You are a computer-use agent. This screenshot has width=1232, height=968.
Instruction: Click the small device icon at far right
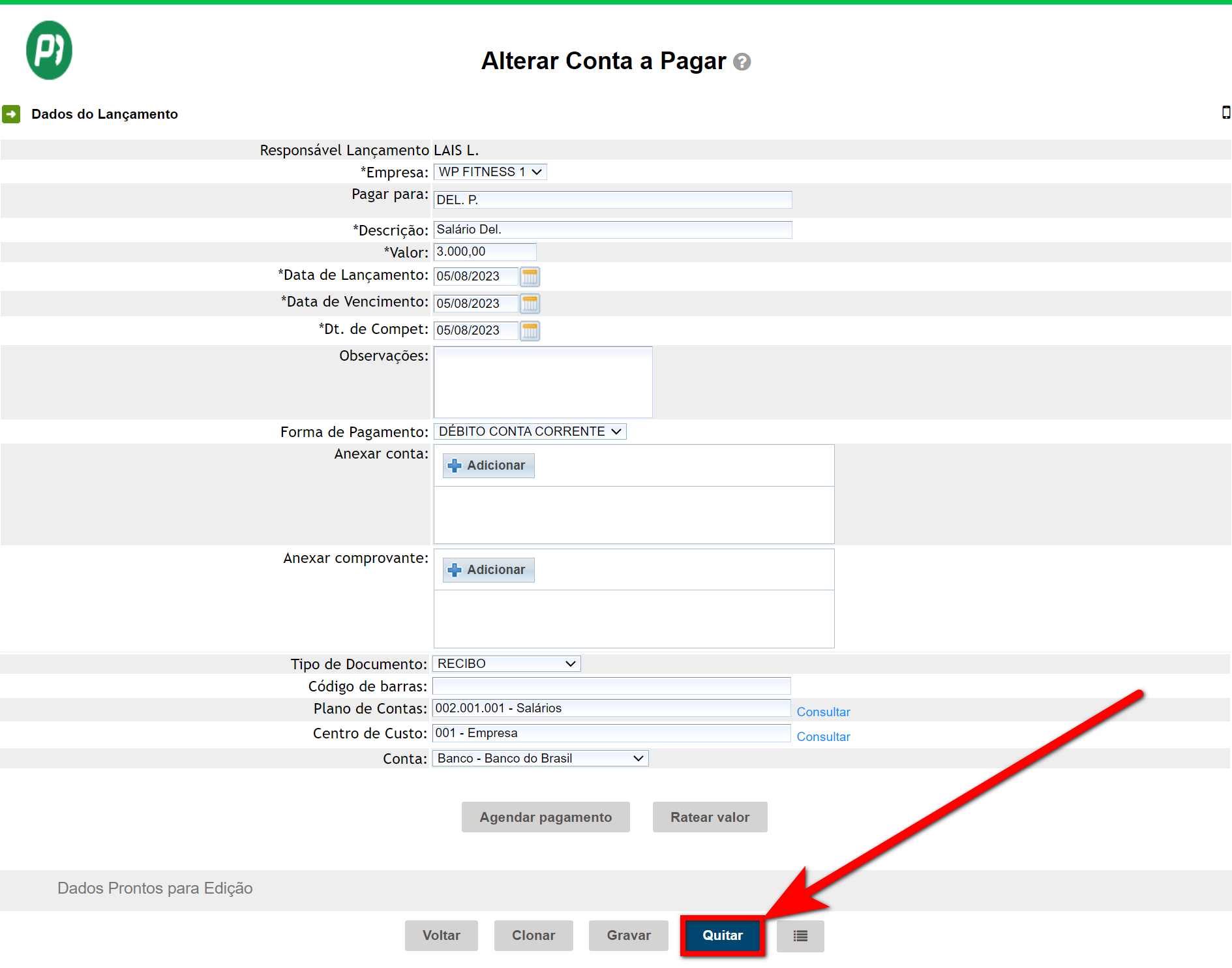pyautogui.click(x=1225, y=113)
